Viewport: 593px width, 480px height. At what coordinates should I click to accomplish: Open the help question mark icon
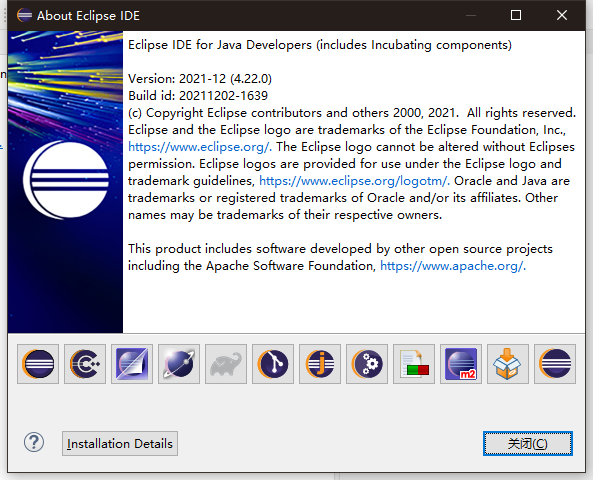point(34,442)
